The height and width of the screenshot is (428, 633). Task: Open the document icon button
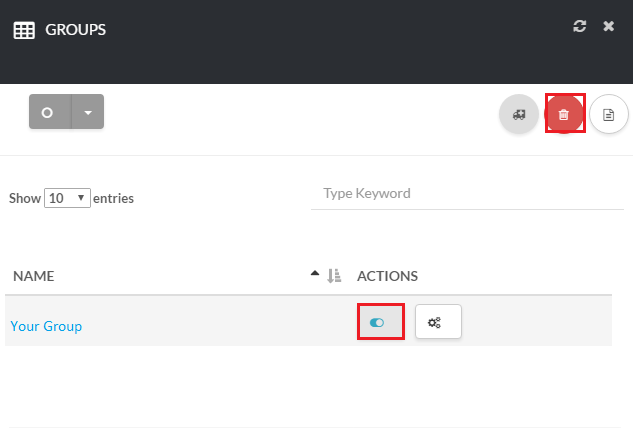[x=608, y=115]
